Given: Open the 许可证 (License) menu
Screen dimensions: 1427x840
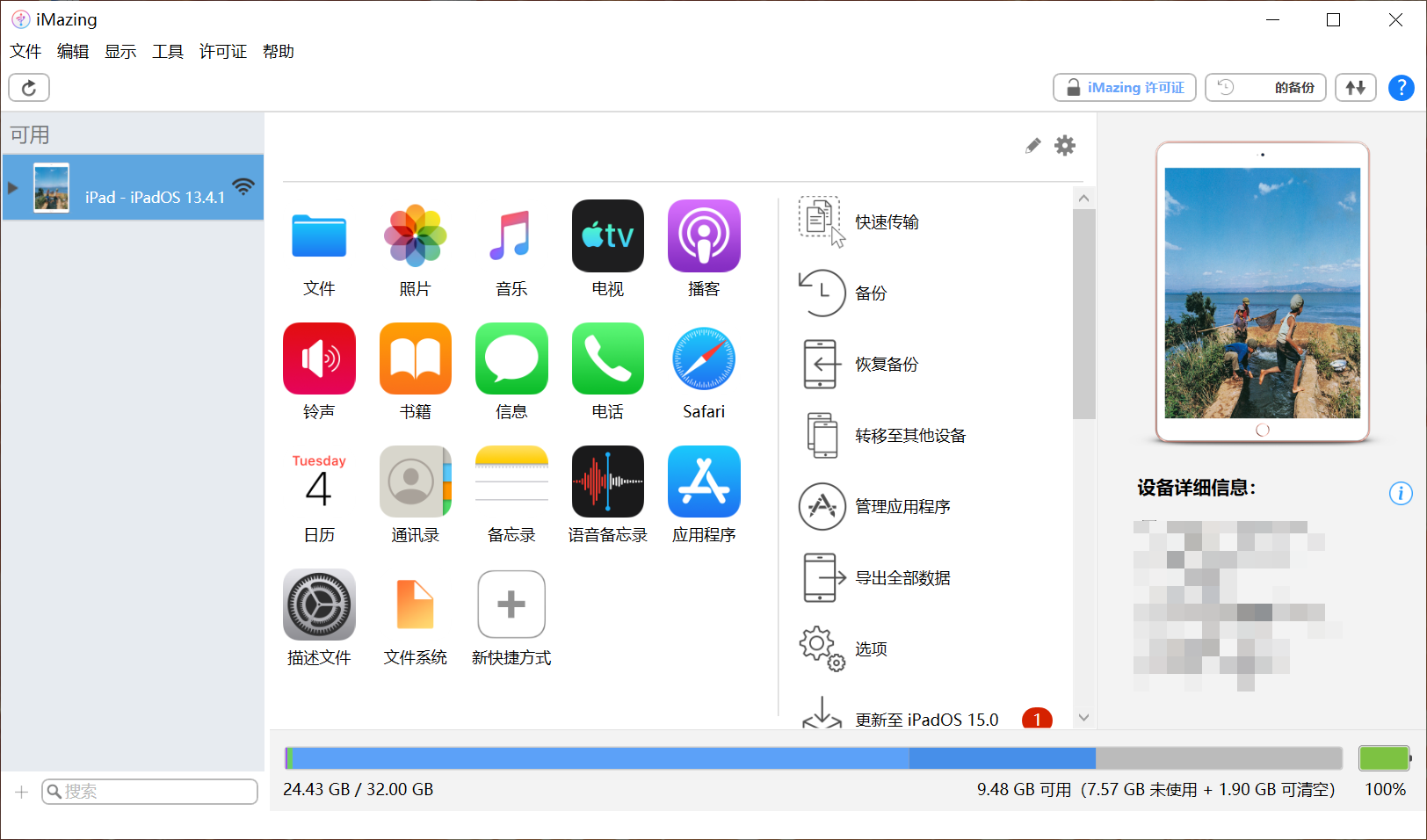Looking at the screenshot, I should pos(222,52).
